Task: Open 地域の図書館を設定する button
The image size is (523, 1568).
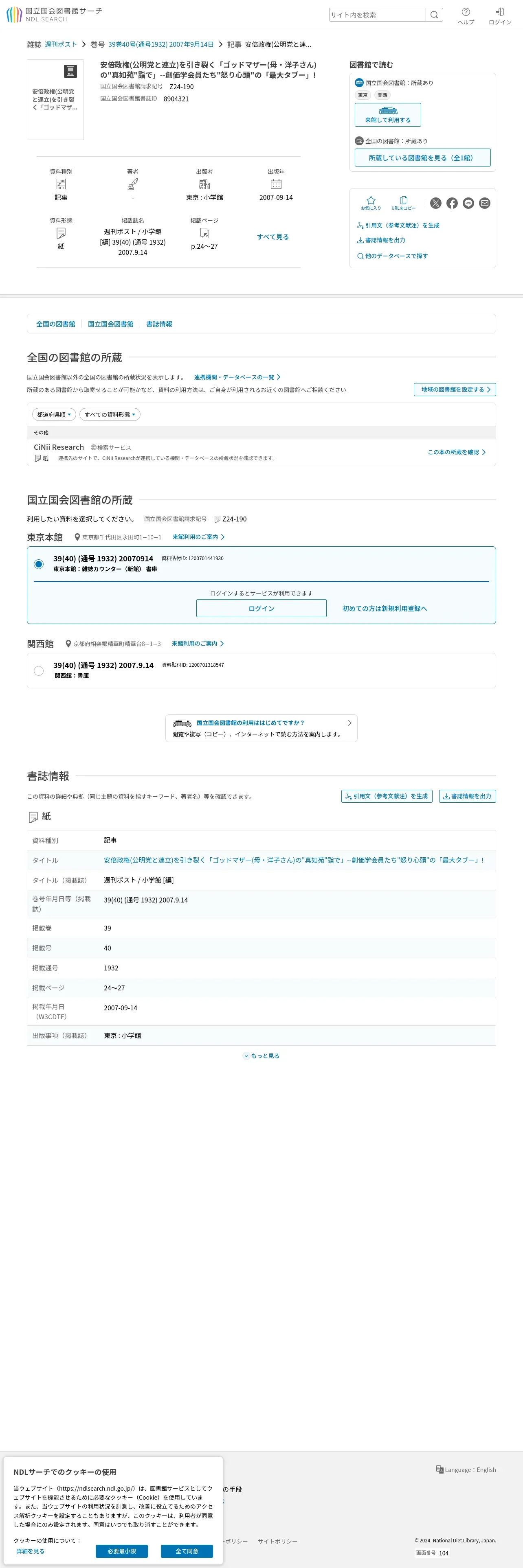Action: click(455, 390)
